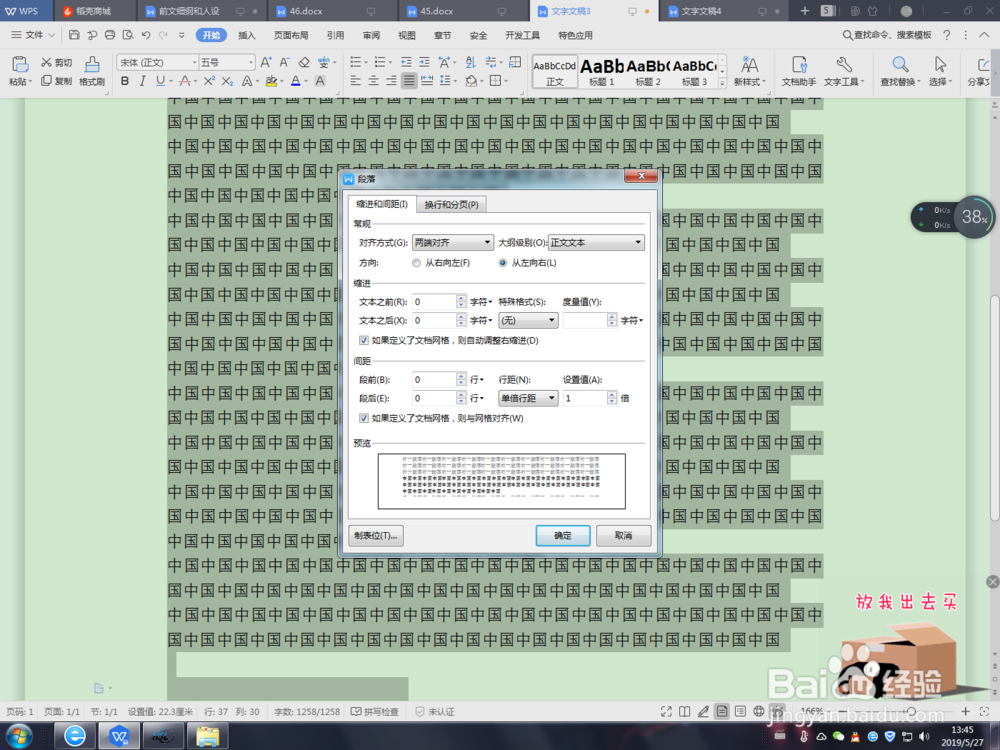Switch to the 插入 (Insert) ribbon tab
The width and height of the screenshot is (1000, 750).
[x=247, y=35]
